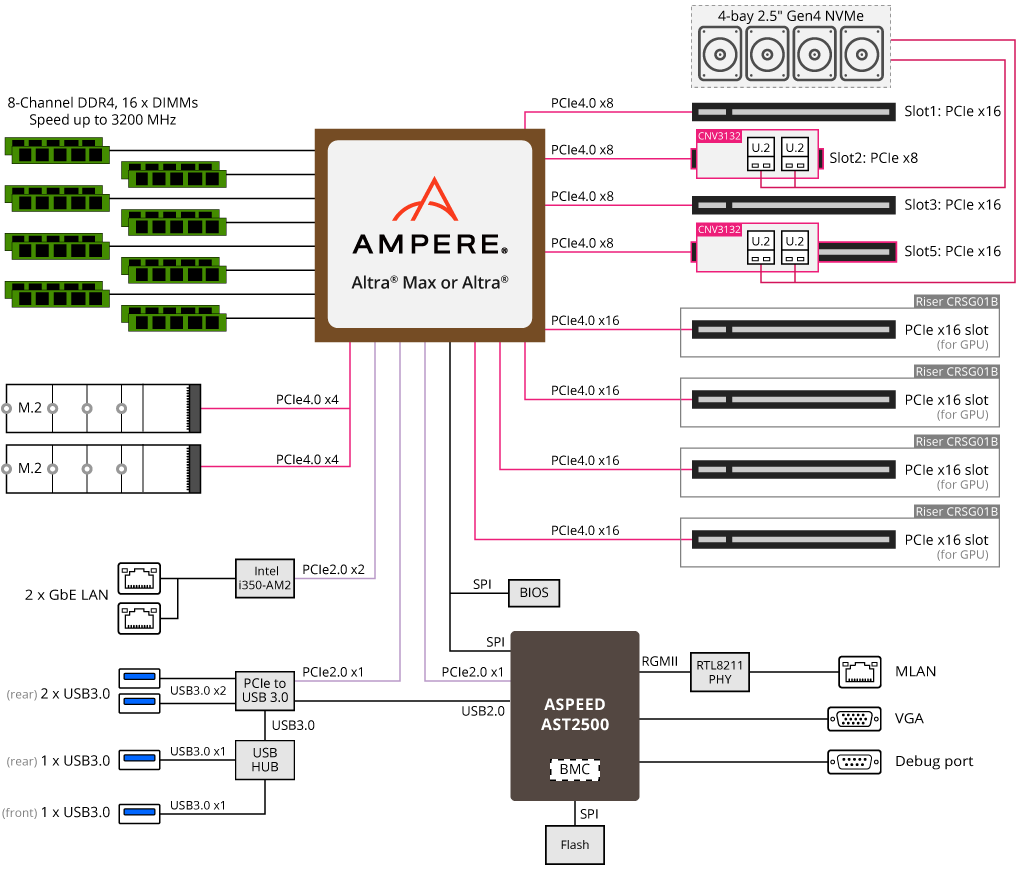Click the BIOS chip box

534,593
